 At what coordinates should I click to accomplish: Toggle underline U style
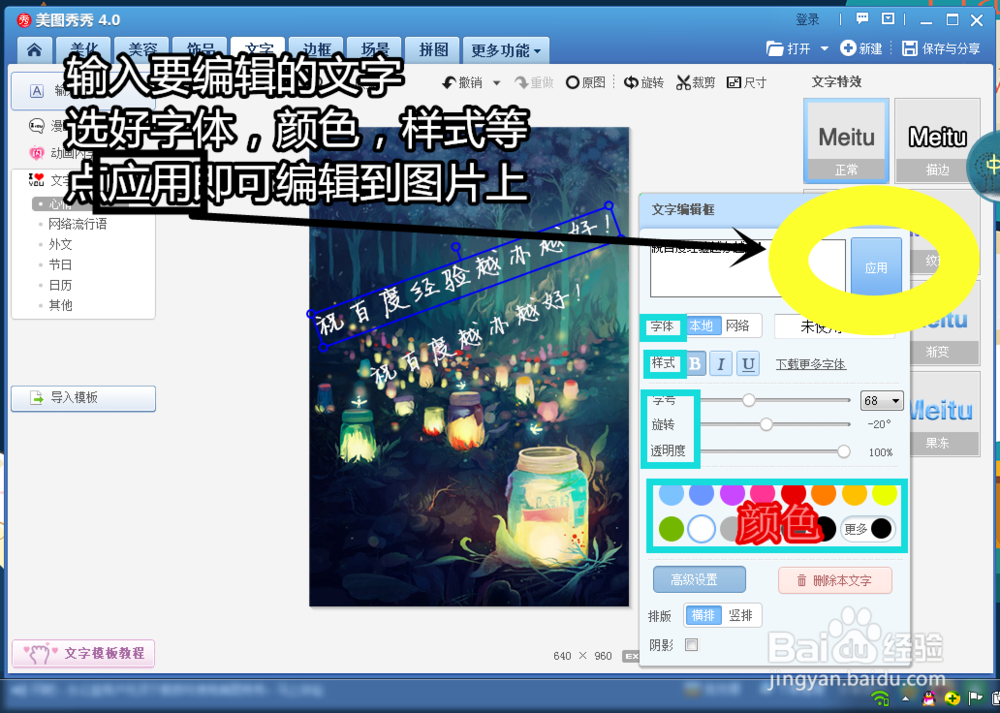click(x=748, y=364)
